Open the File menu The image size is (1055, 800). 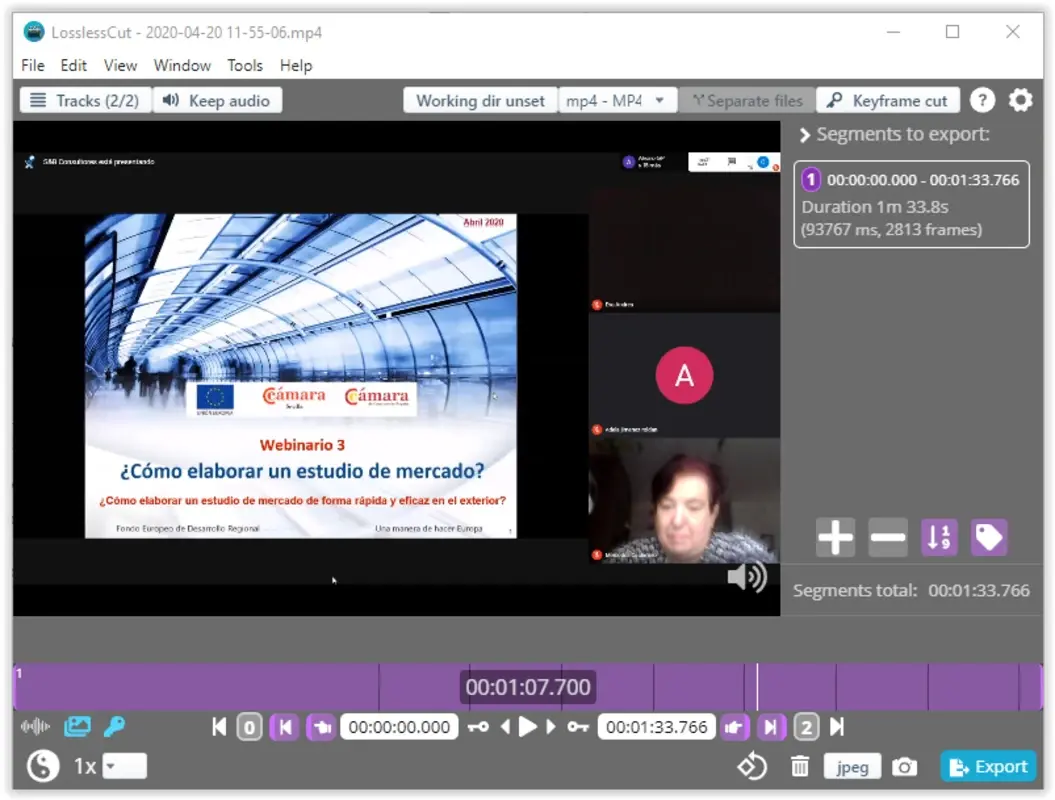tap(32, 65)
